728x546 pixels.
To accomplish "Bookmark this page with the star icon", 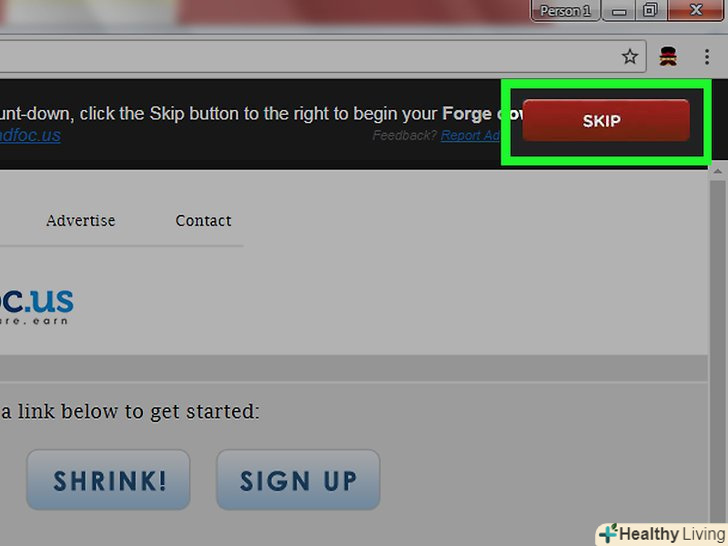I will coord(630,57).
